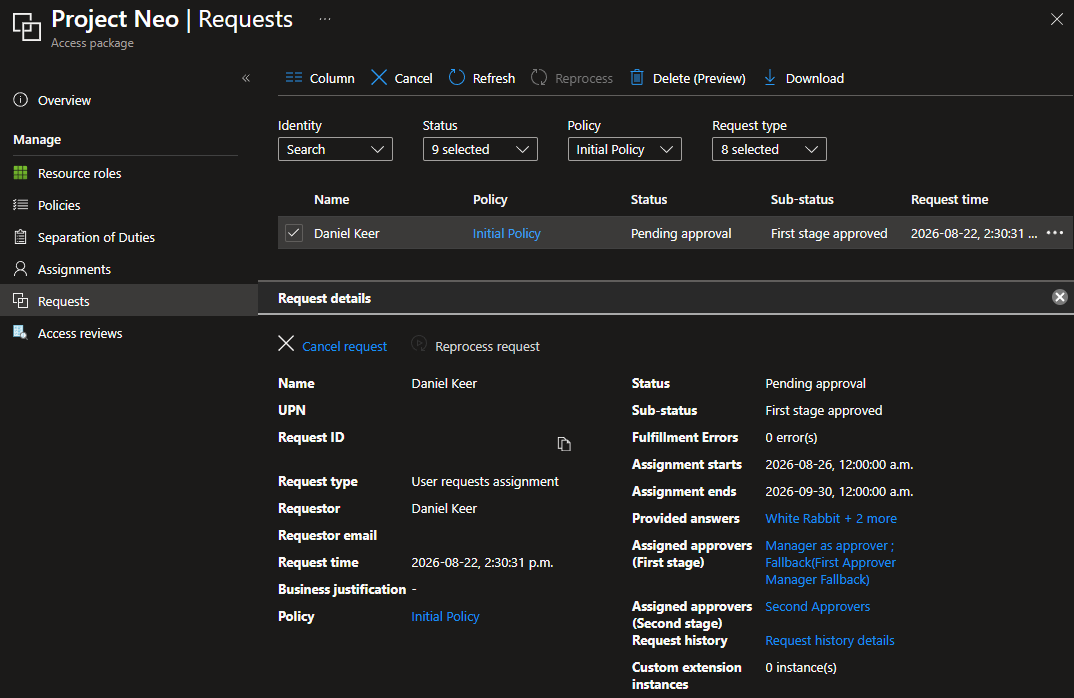The height and width of the screenshot is (698, 1074).
Task: Open Policies menu item
Action: (x=59, y=205)
